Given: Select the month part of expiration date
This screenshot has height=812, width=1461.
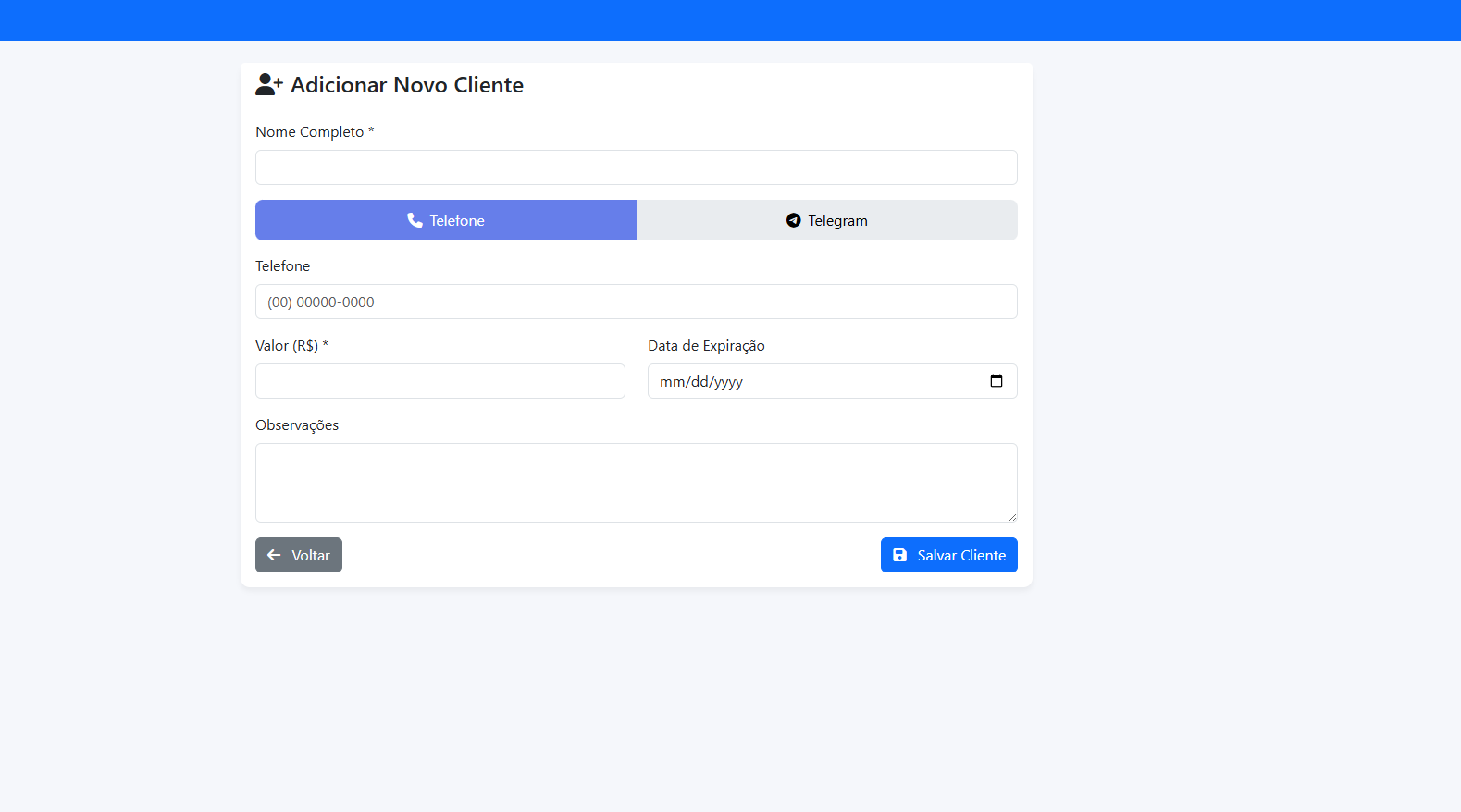Looking at the screenshot, I should point(672,382).
